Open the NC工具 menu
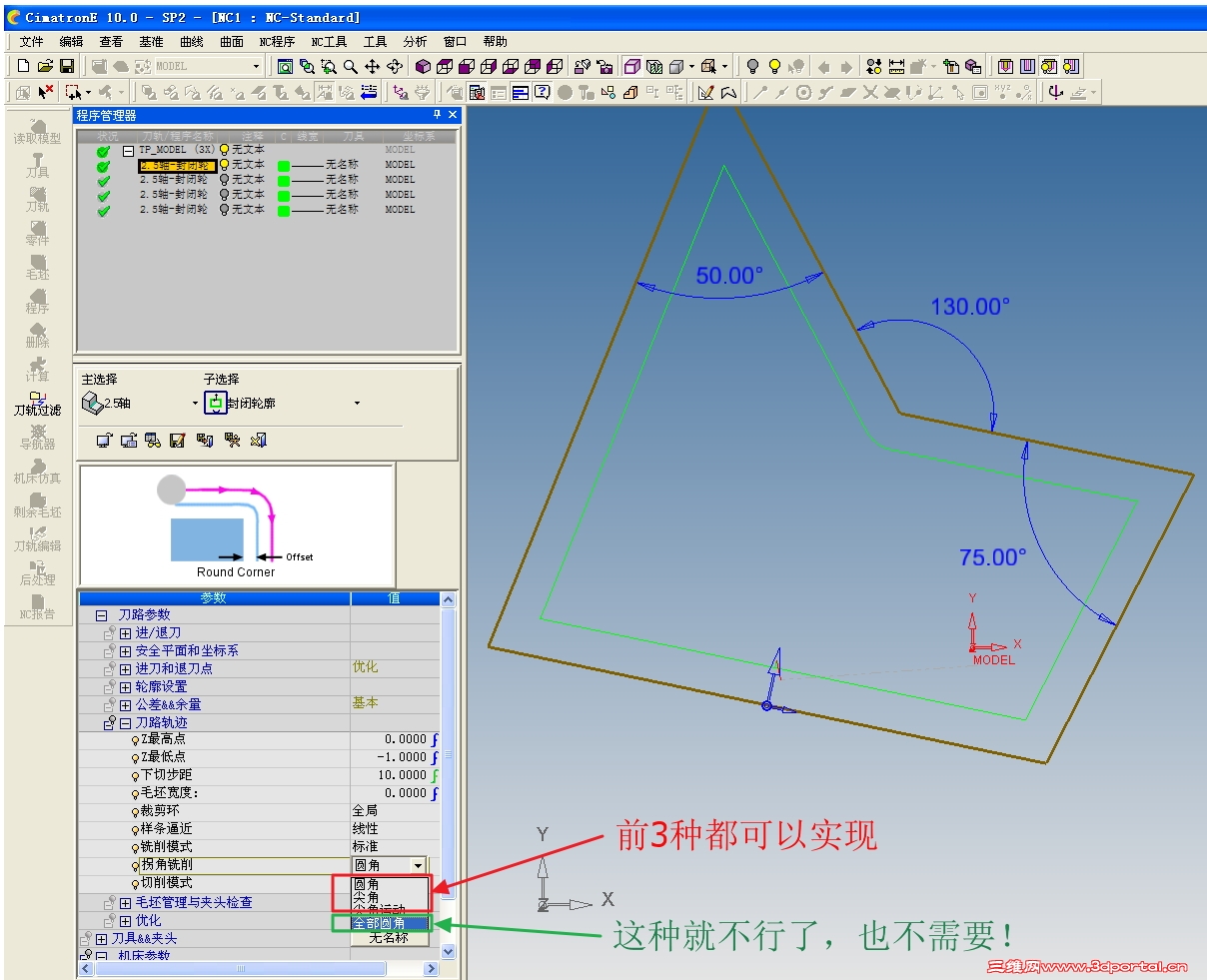1207x980 pixels. [x=329, y=42]
